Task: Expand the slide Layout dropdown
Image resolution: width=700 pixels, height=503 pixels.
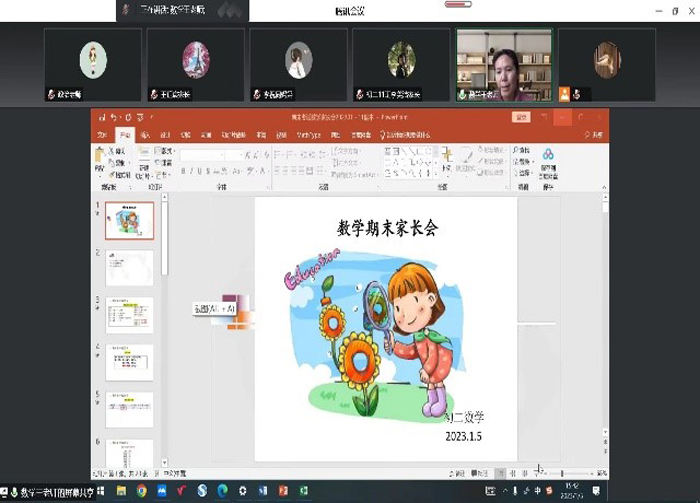Action: [x=165, y=151]
